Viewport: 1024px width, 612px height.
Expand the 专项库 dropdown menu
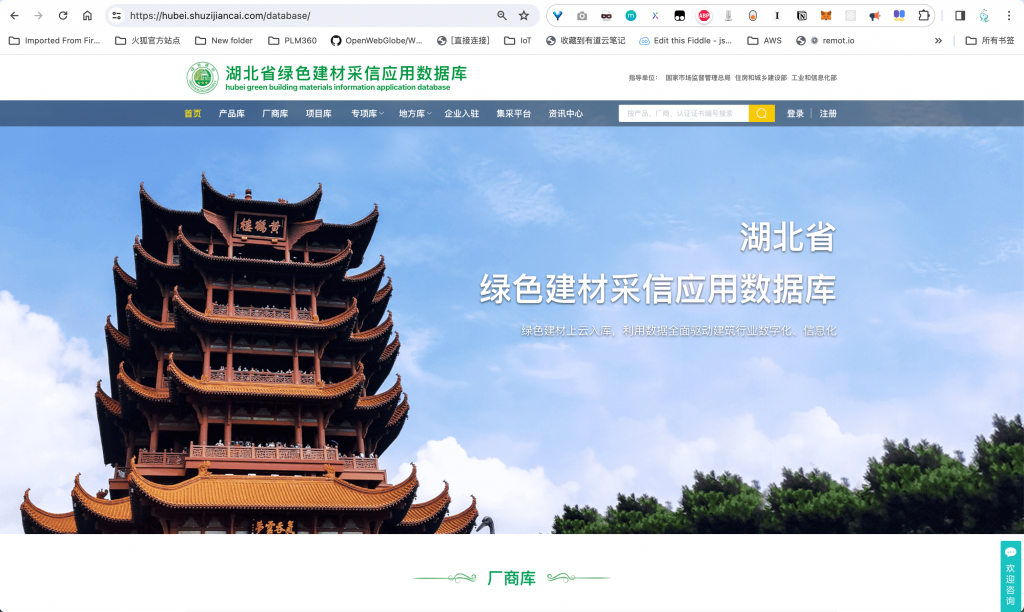[x=366, y=114]
